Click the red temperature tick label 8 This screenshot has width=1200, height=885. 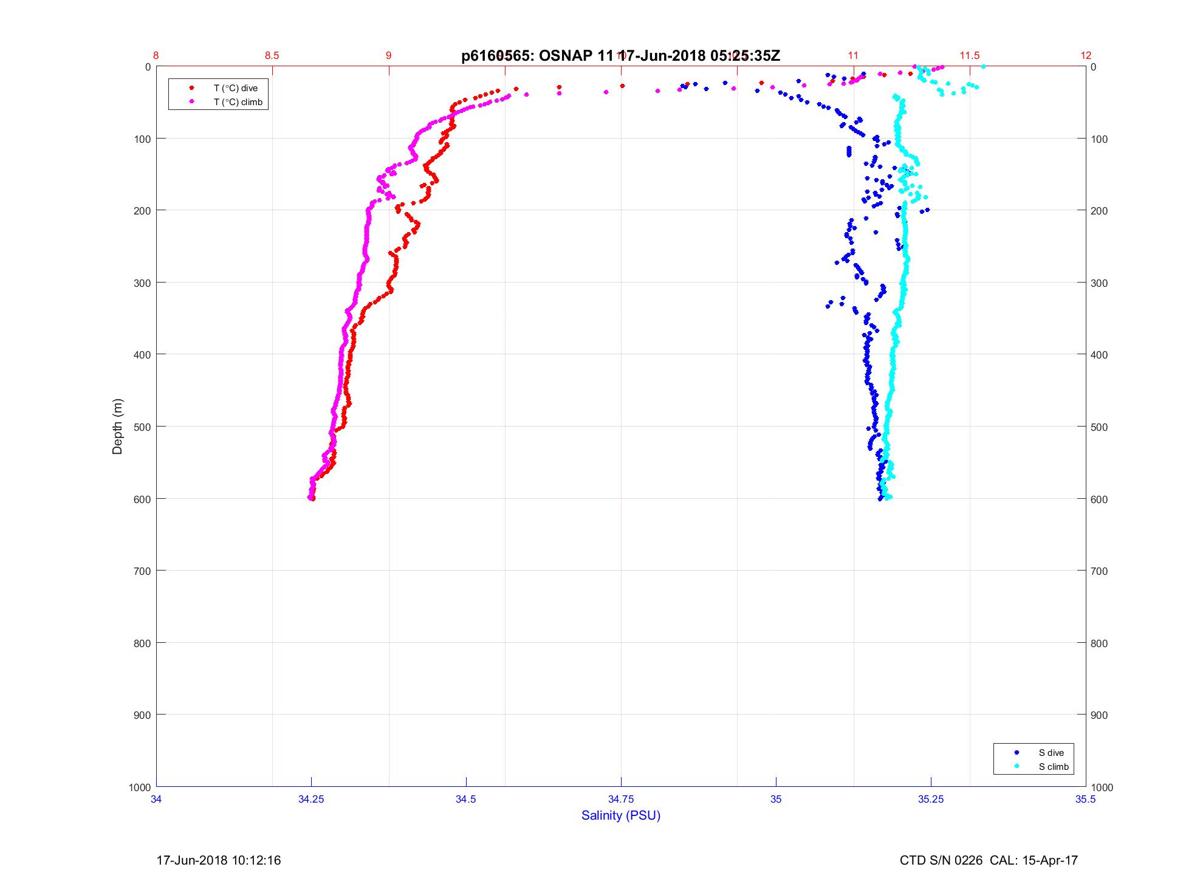157,55
